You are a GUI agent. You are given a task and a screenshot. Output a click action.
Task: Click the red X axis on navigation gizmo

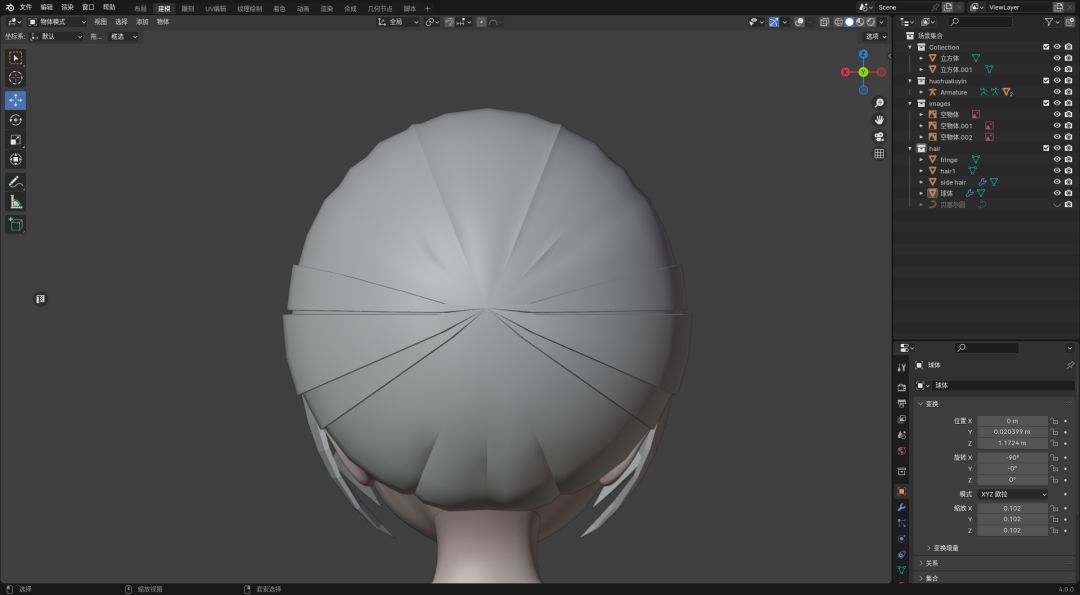coord(846,72)
